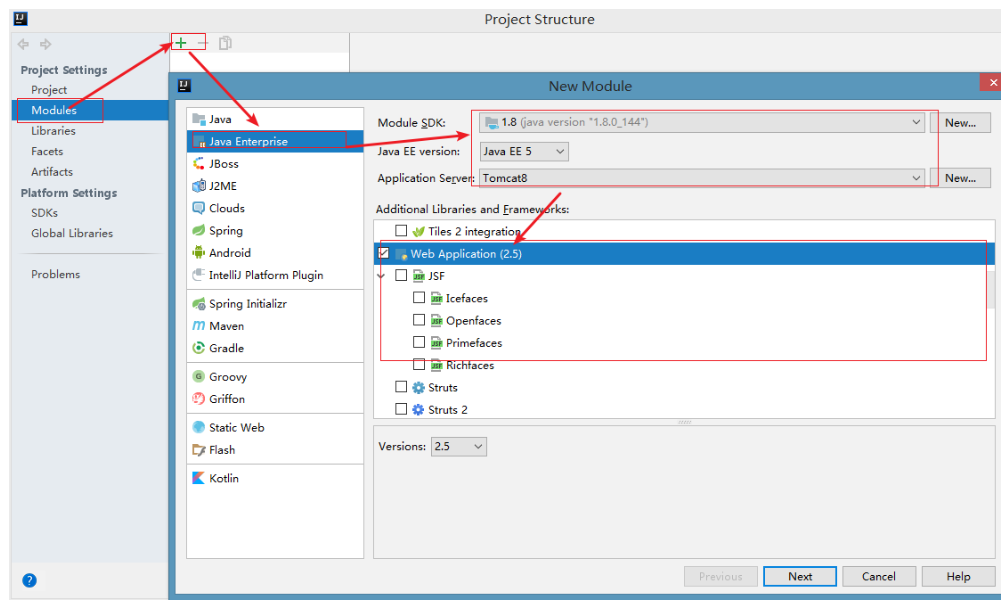Viewport: 1007px width, 606px height.
Task: Collapse the JSF tree node
Action: tap(381, 276)
